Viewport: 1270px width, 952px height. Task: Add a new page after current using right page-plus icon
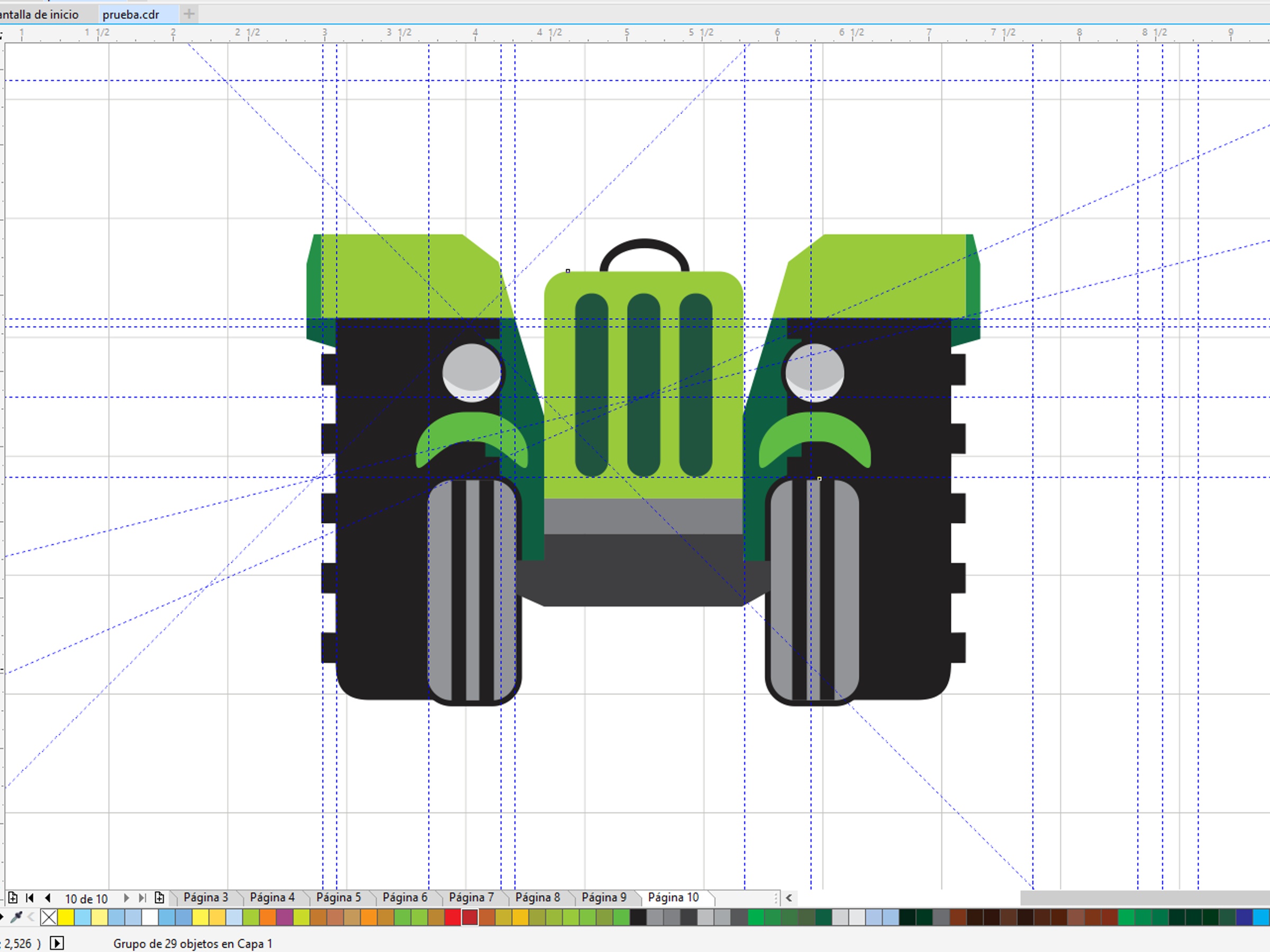160,898
